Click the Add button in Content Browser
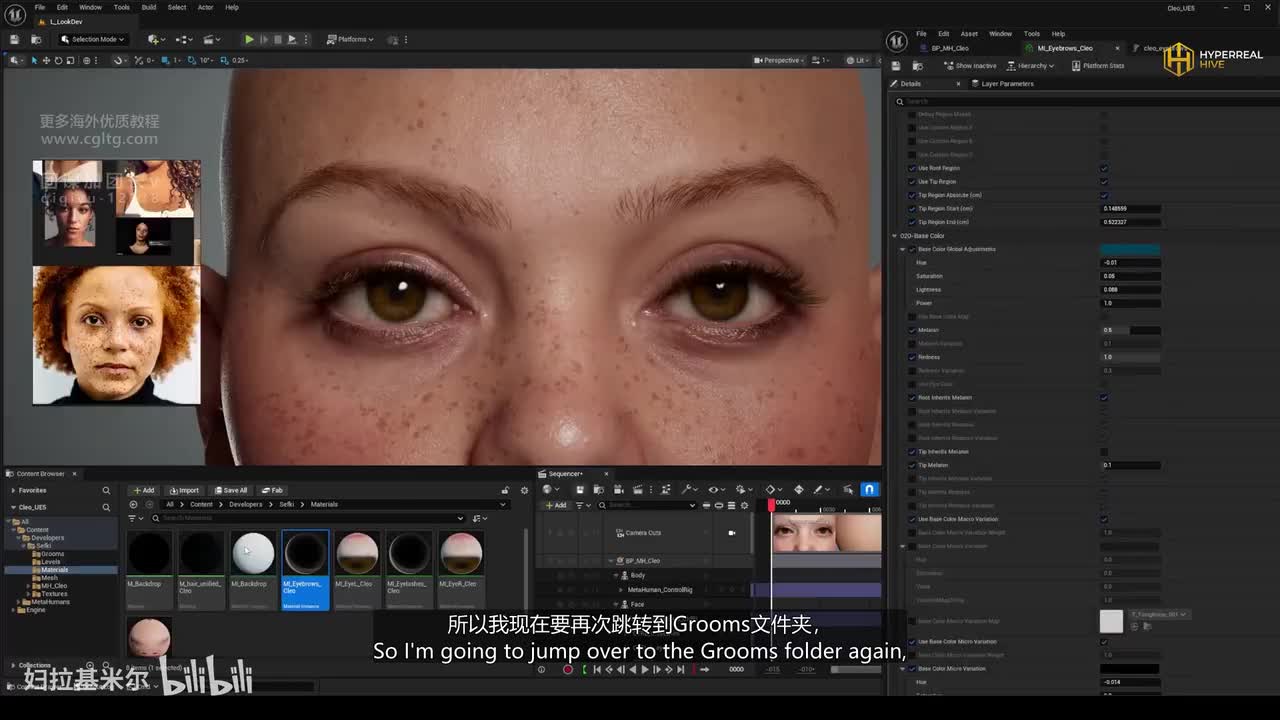Viewport: 1280px width, 720px height. [144, 490]
